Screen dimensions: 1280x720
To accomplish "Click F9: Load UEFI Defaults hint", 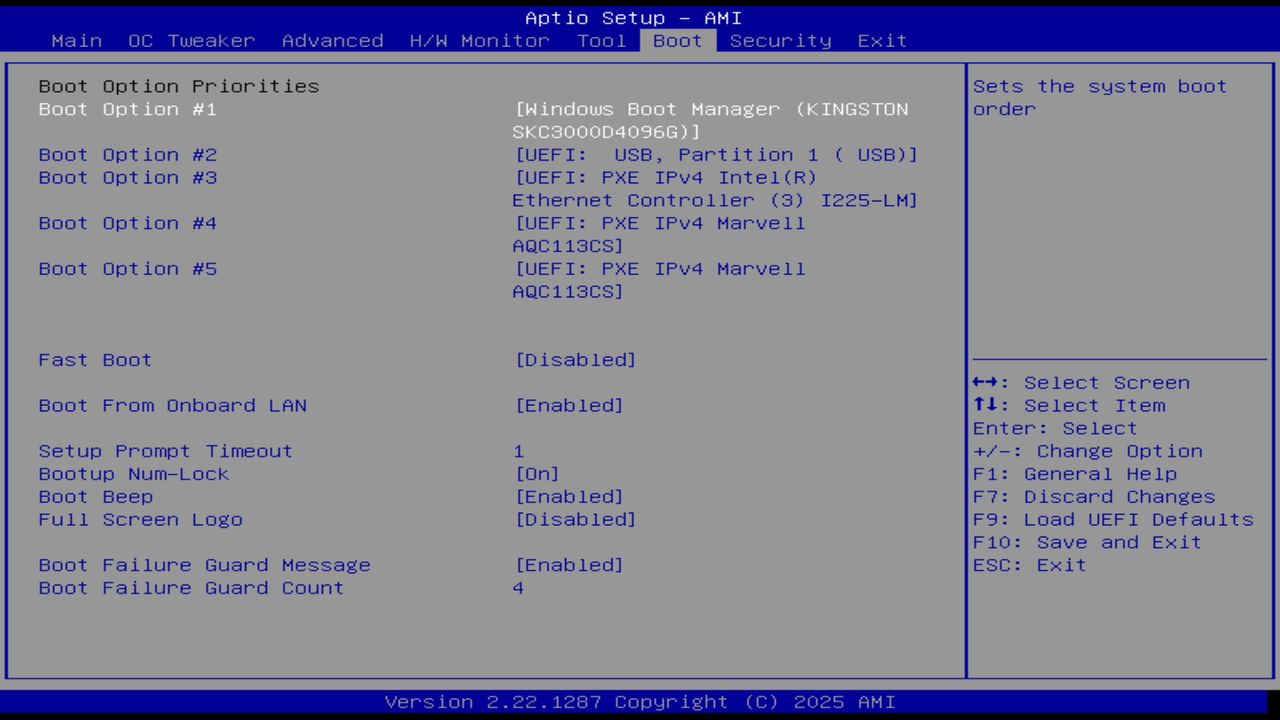I will (1113, 520).
